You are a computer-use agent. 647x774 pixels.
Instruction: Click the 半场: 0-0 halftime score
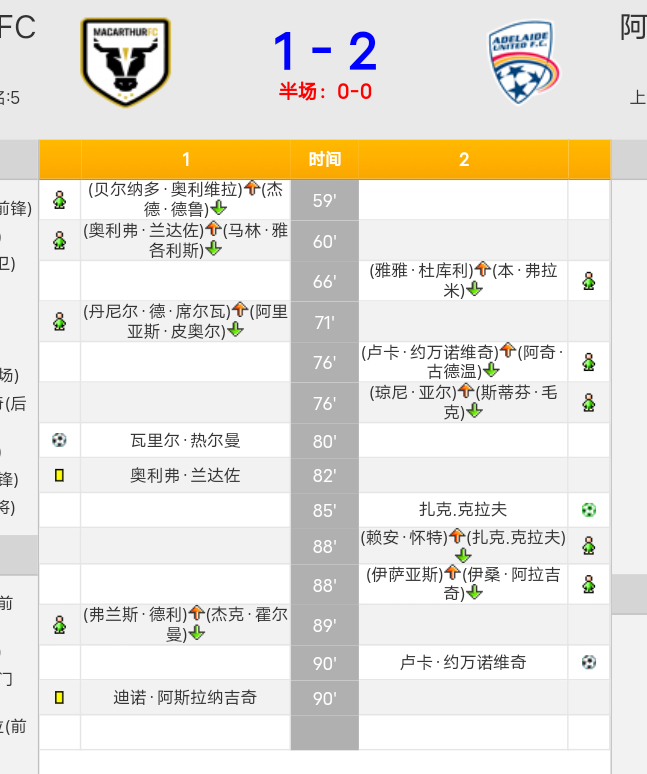coord(325,92)
